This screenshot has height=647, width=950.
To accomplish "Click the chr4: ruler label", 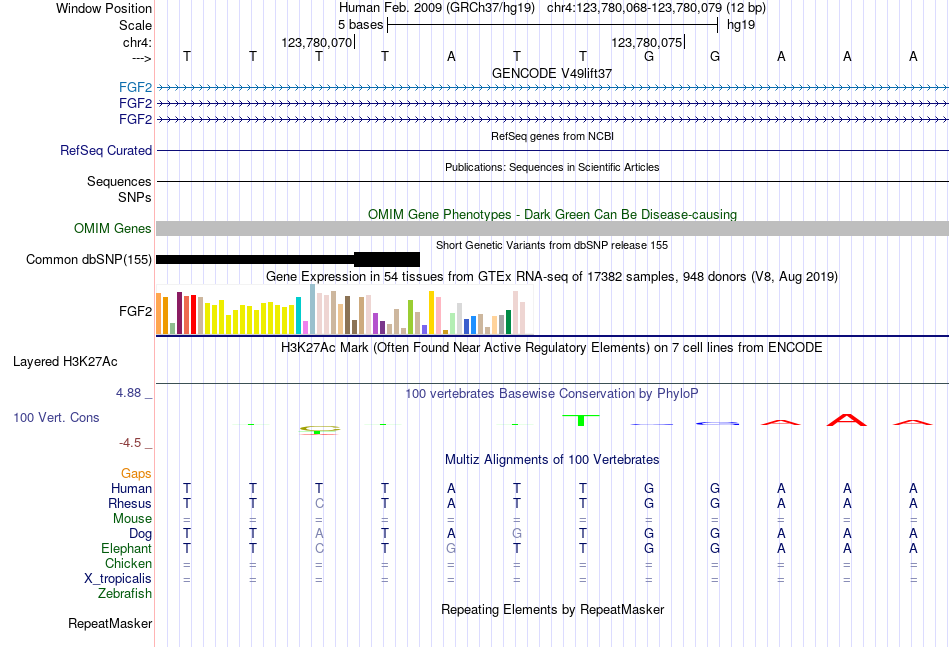I will tap(137, 42).
